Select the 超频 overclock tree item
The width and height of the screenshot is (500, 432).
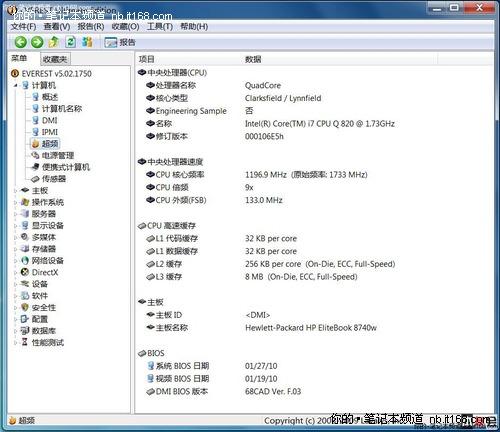click(x=50, y=144)
